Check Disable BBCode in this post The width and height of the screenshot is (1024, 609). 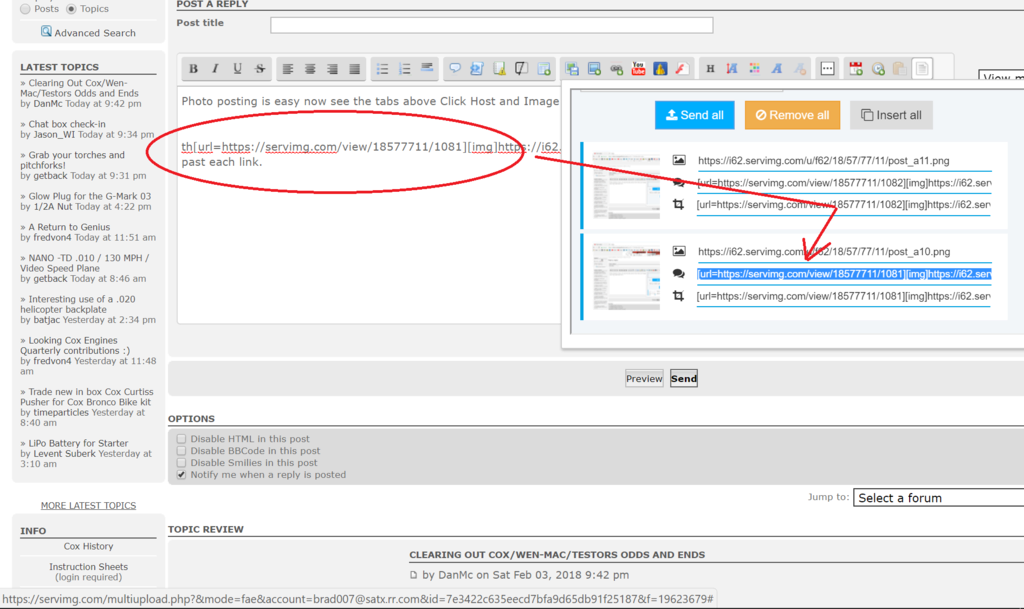coord(182,450)
